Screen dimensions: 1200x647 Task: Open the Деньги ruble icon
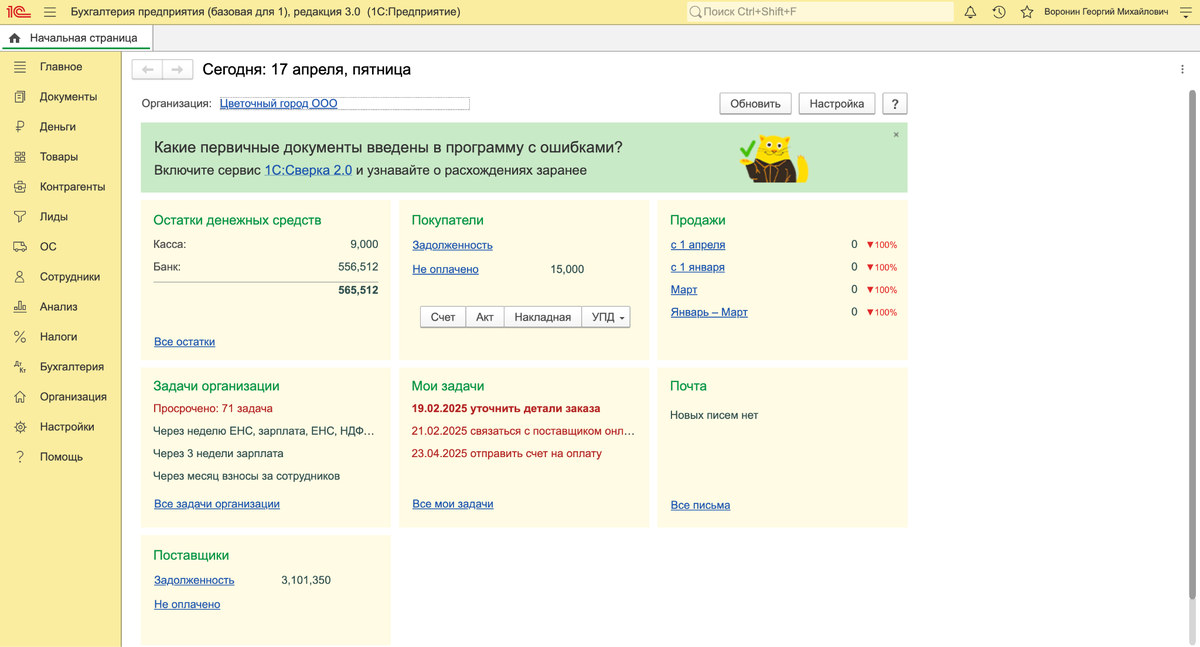[19, 127]
